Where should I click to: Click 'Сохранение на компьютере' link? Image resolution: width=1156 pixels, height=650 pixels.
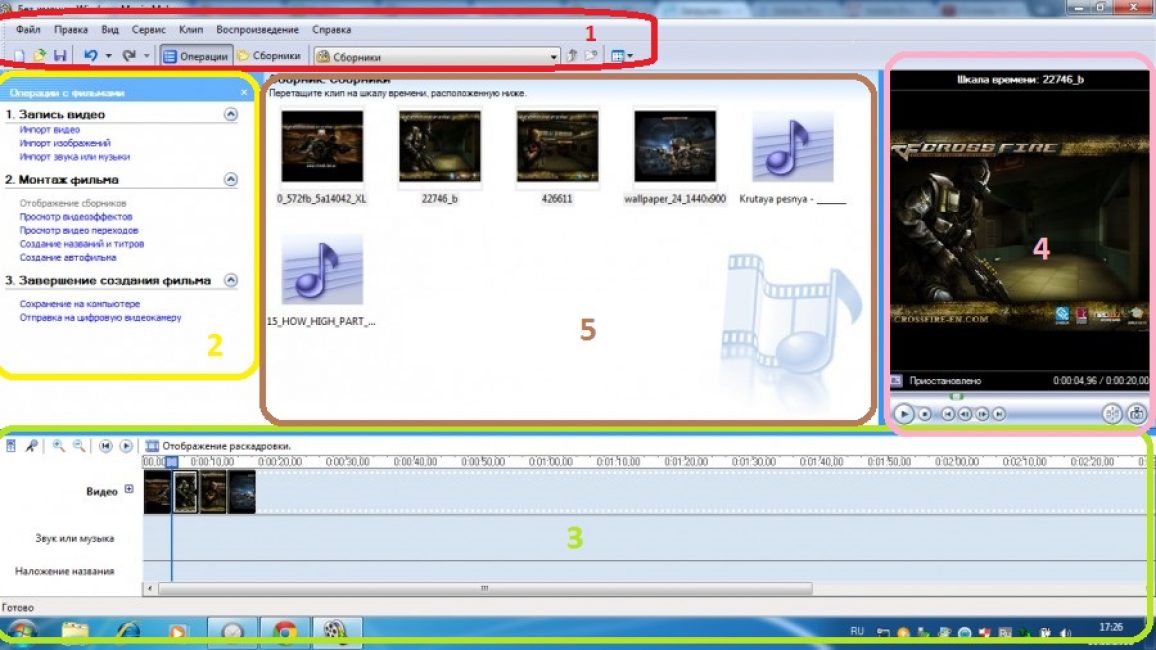coord(80,304)
